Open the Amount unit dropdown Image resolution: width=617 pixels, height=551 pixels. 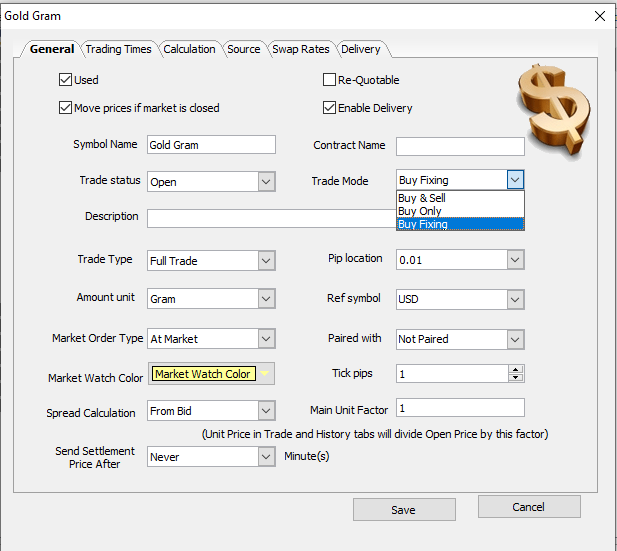(266, 299)
